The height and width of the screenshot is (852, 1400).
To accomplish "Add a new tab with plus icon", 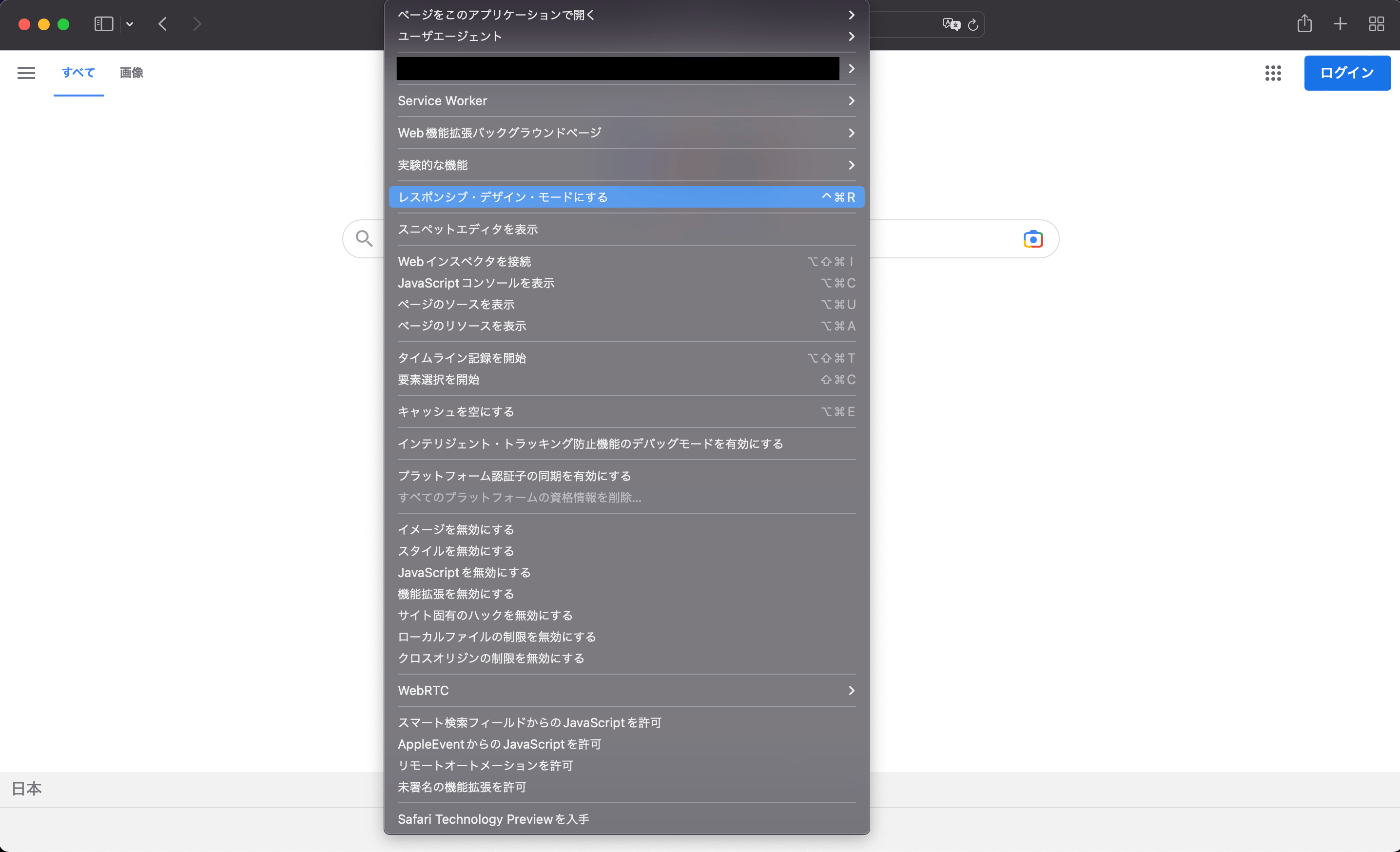I will click(1341, 24).
